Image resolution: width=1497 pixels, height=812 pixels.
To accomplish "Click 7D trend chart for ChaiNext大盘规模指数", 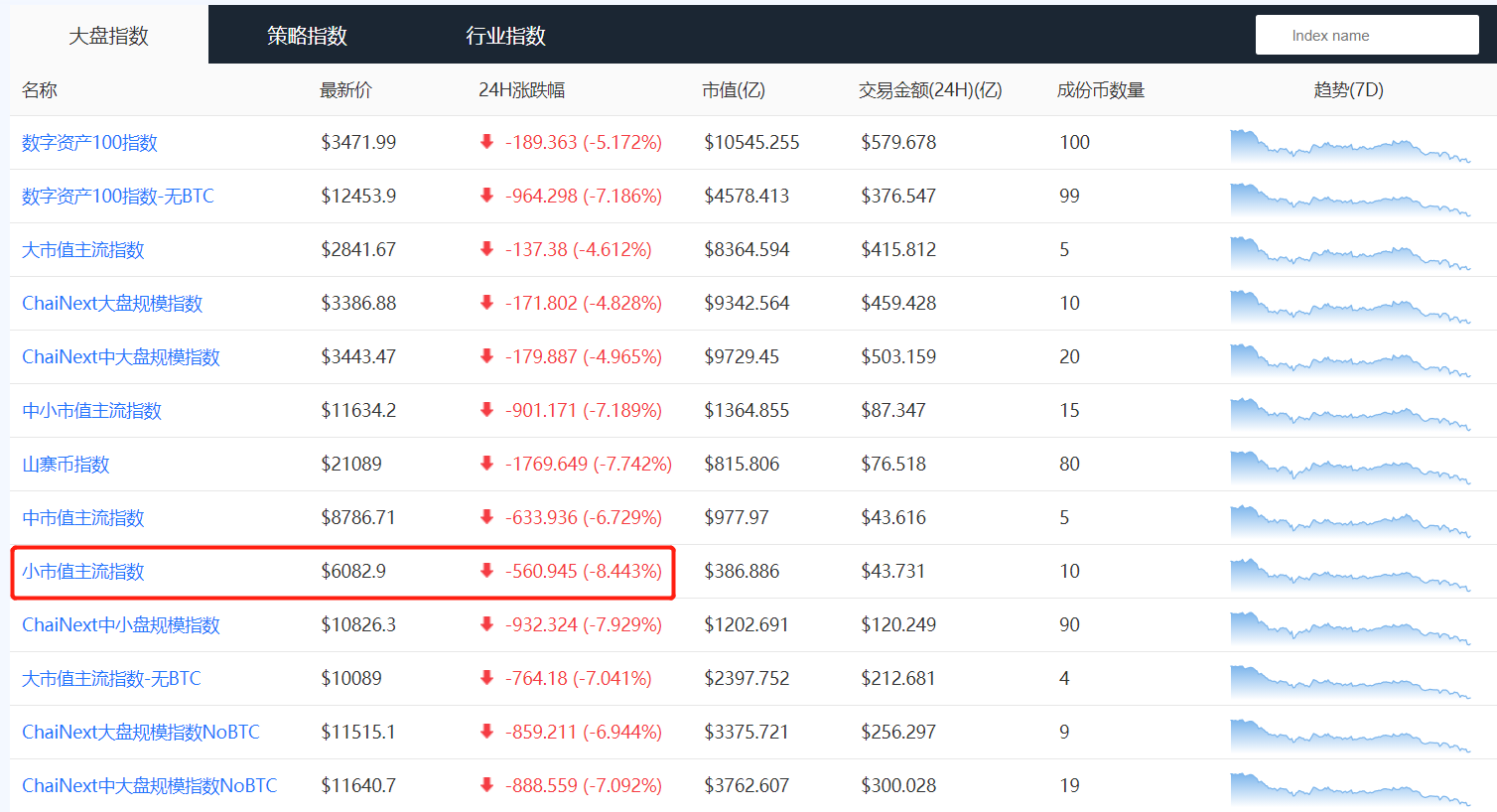I will (x=1350, y=306).
